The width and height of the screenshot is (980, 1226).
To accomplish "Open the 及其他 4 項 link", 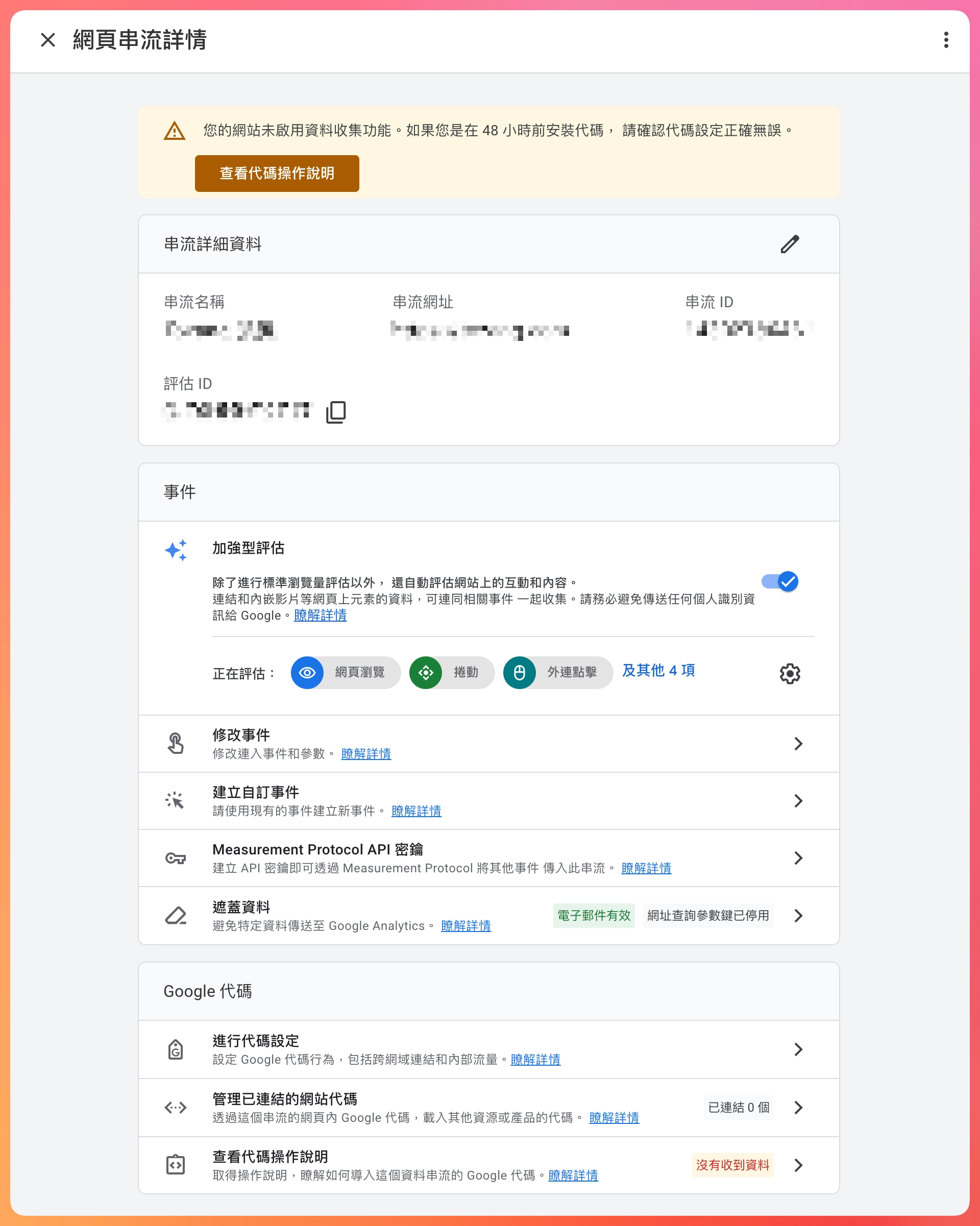I will pos(659,671).
